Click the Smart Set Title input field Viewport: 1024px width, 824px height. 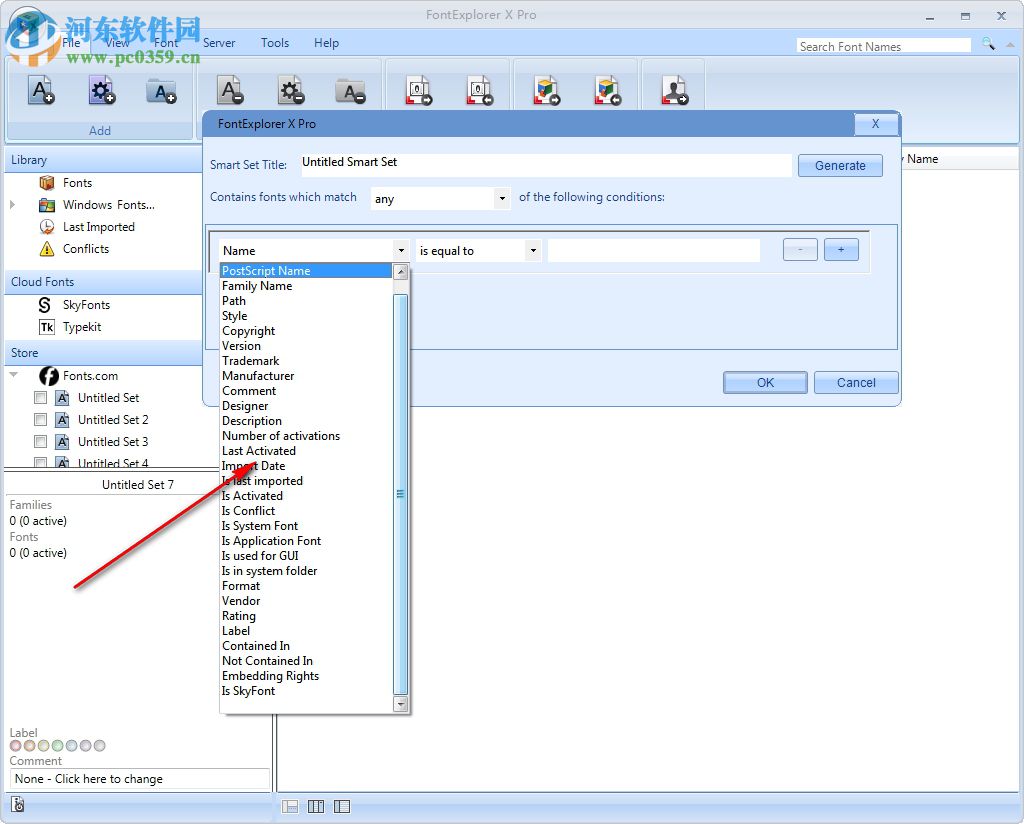point(545,165)
